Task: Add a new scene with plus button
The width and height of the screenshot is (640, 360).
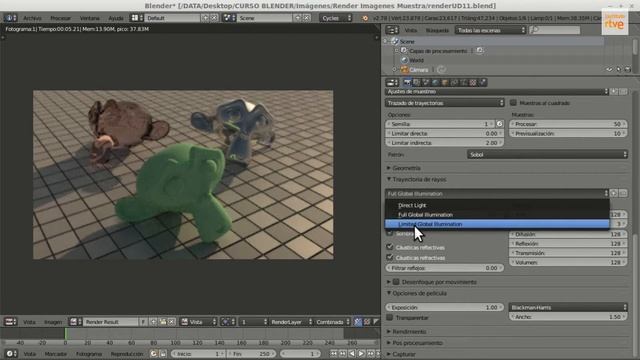Action: (x=298, y=18)
